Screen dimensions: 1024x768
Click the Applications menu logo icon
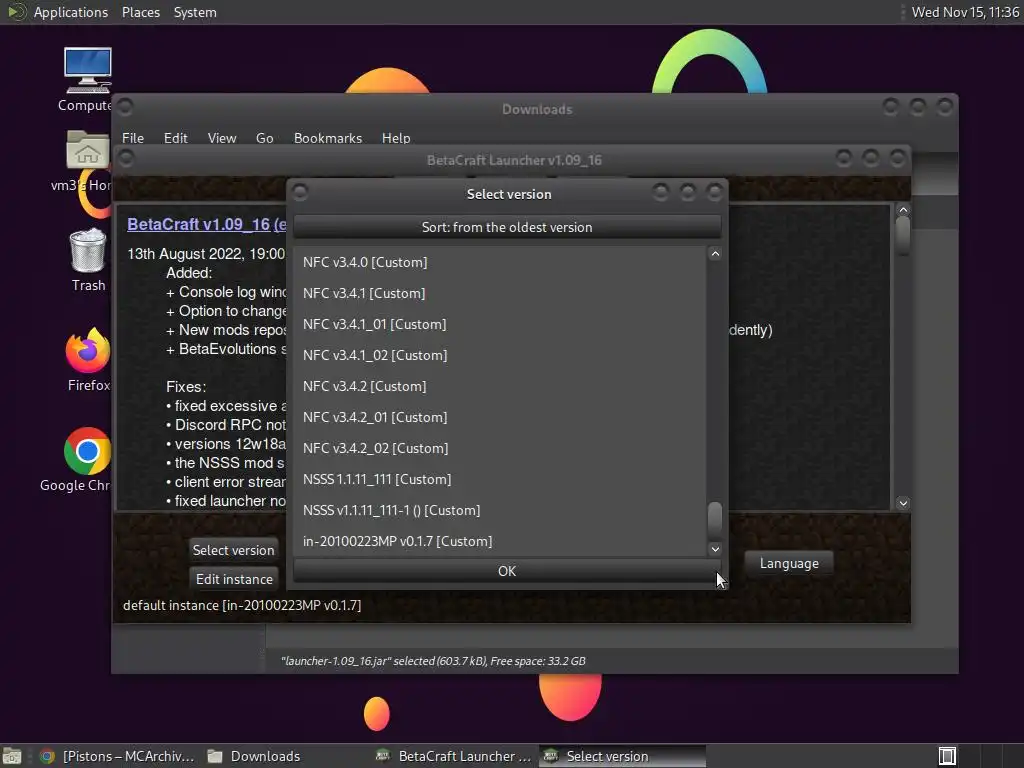coord(16,12)
